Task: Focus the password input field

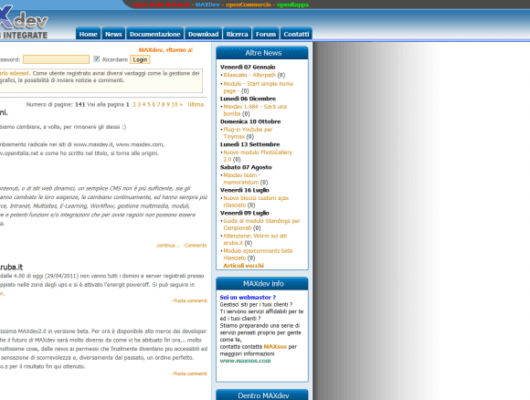Action: point(56,60)
